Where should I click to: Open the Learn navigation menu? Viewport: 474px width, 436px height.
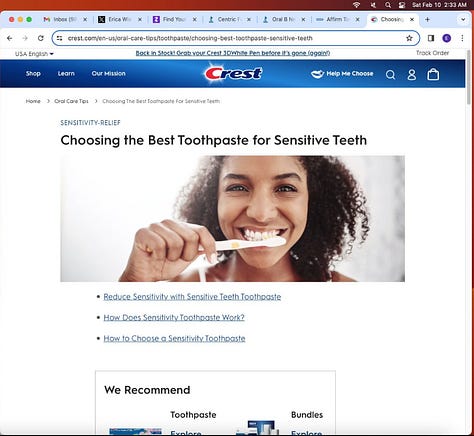click(66, 74)
